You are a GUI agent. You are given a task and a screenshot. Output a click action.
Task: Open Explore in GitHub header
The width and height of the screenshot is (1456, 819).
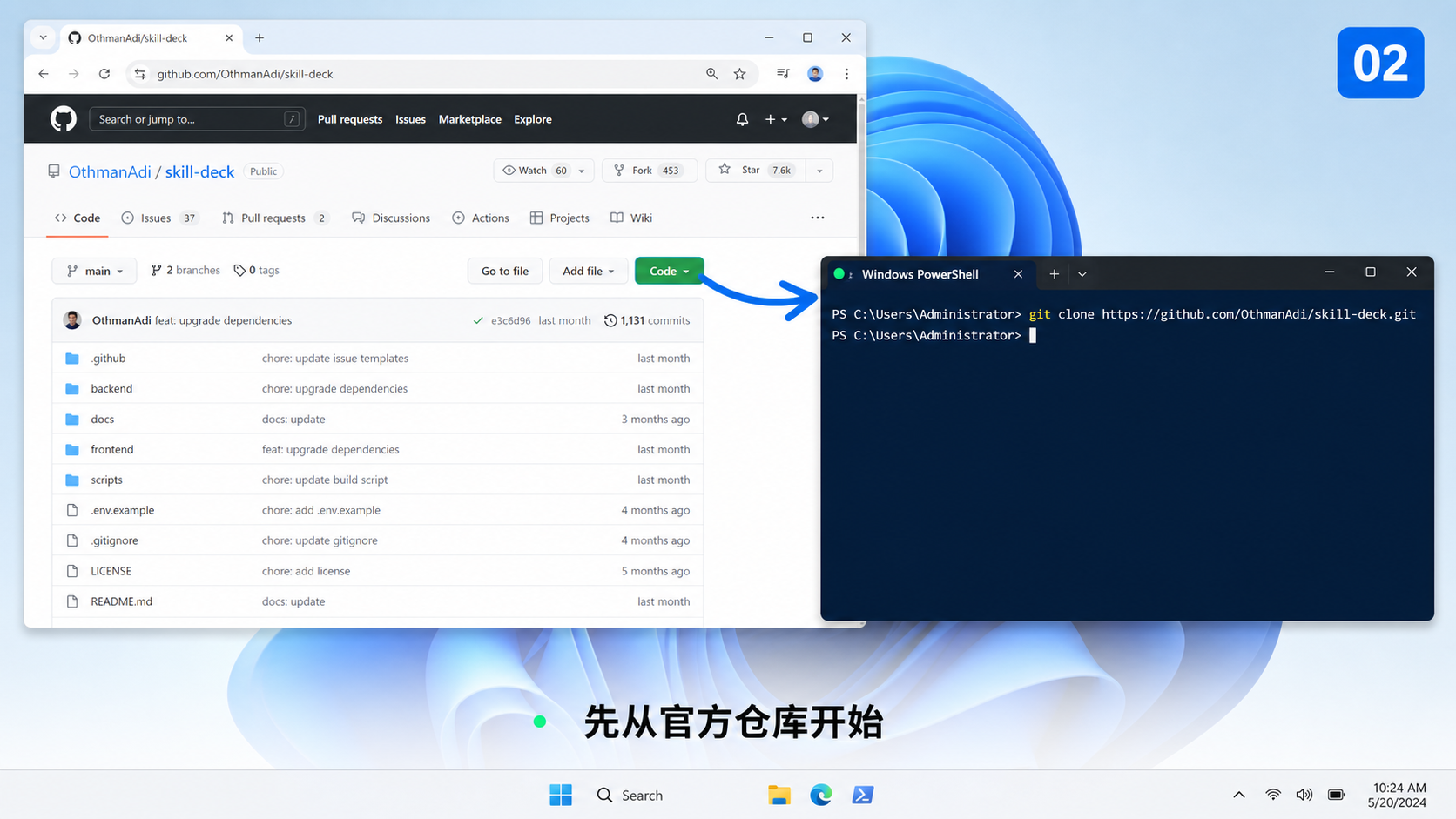coord(533,119)
